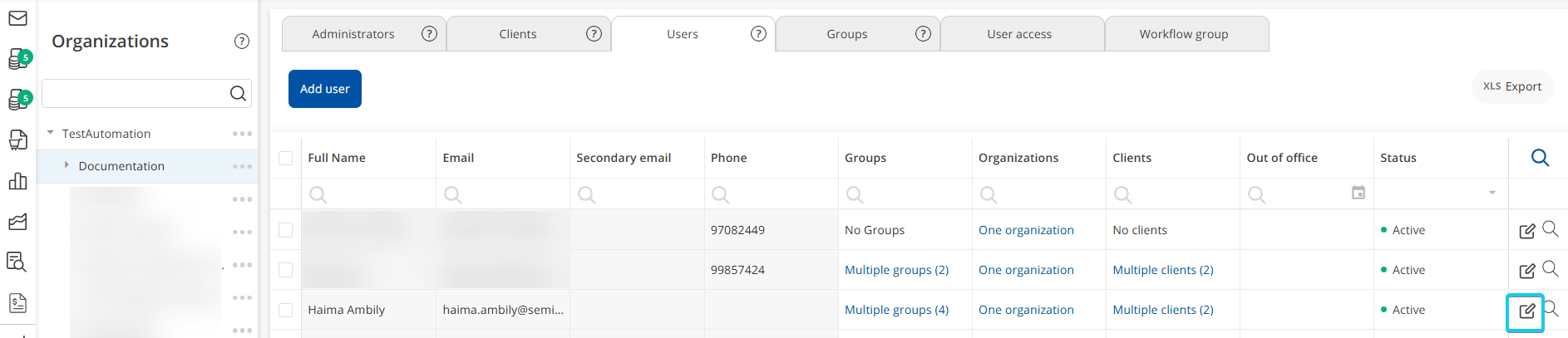View details magnifier for the 97082449 row

point(1551,229)
